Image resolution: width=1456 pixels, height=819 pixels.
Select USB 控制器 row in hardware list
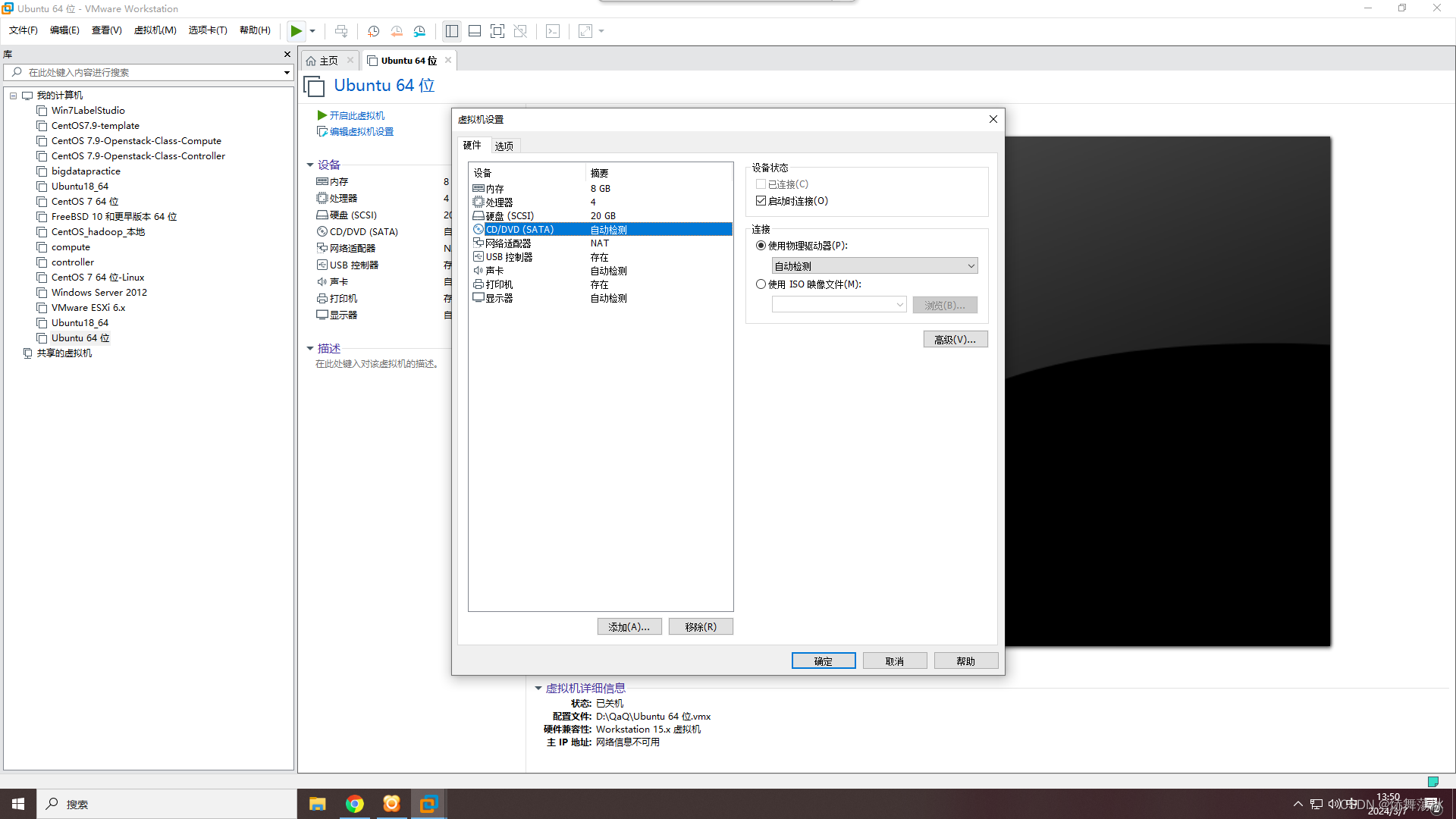[x=601, y=256]
